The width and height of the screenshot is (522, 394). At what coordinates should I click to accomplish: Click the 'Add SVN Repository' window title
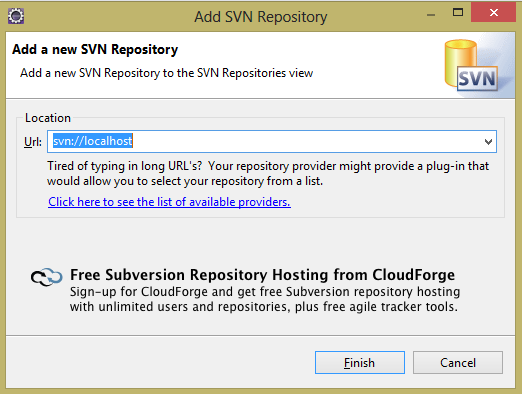pyautogui.click(x=261, y=17)
